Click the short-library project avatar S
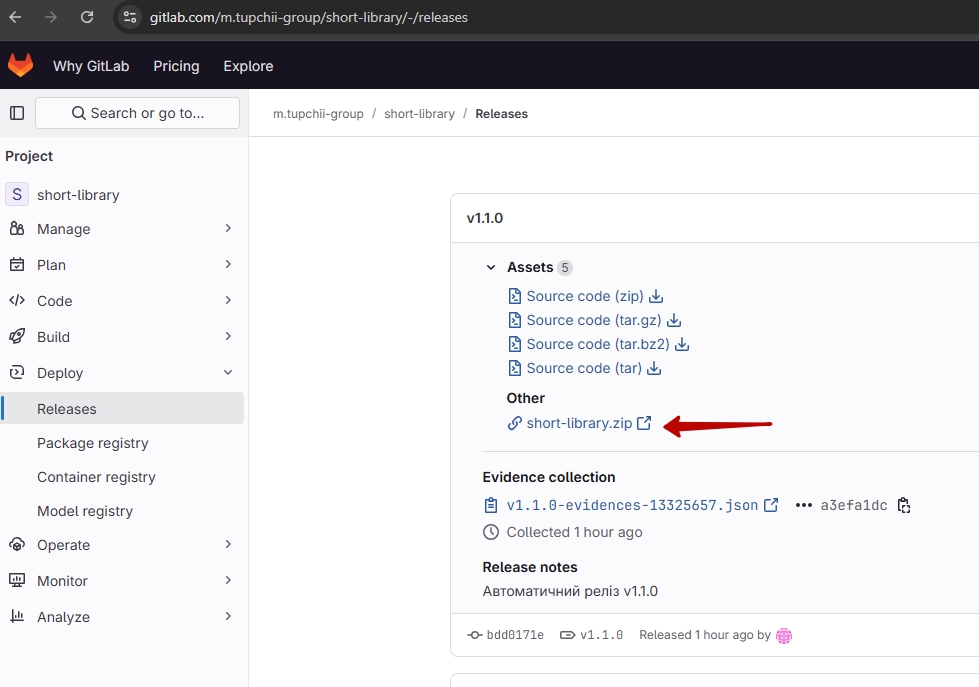 [17, 194]
